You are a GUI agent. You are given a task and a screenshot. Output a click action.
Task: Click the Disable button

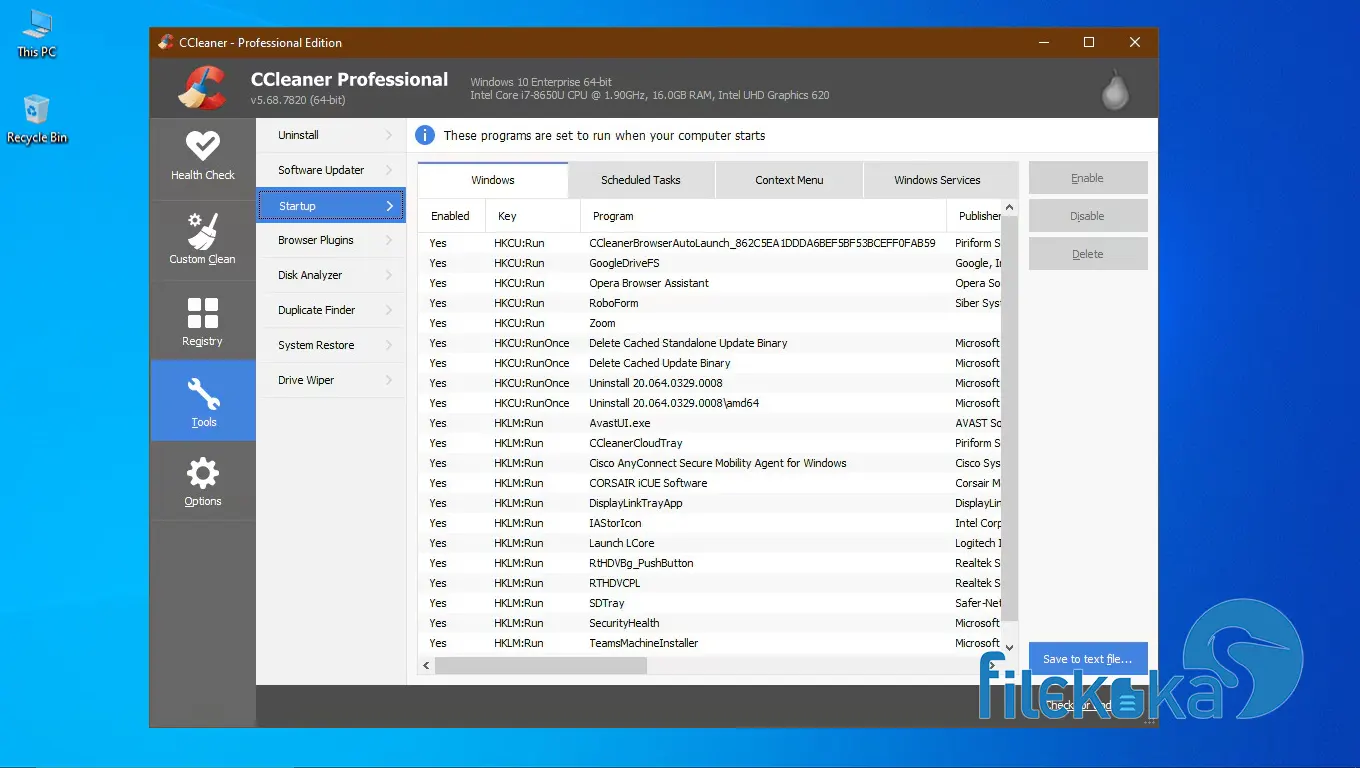[x=1088, y=216]
